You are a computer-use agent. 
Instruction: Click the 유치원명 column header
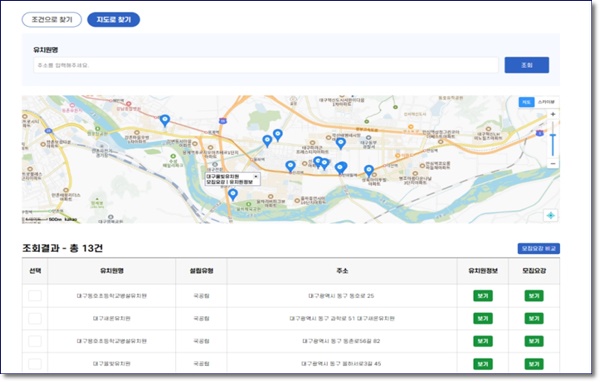[x=112, y=271]
